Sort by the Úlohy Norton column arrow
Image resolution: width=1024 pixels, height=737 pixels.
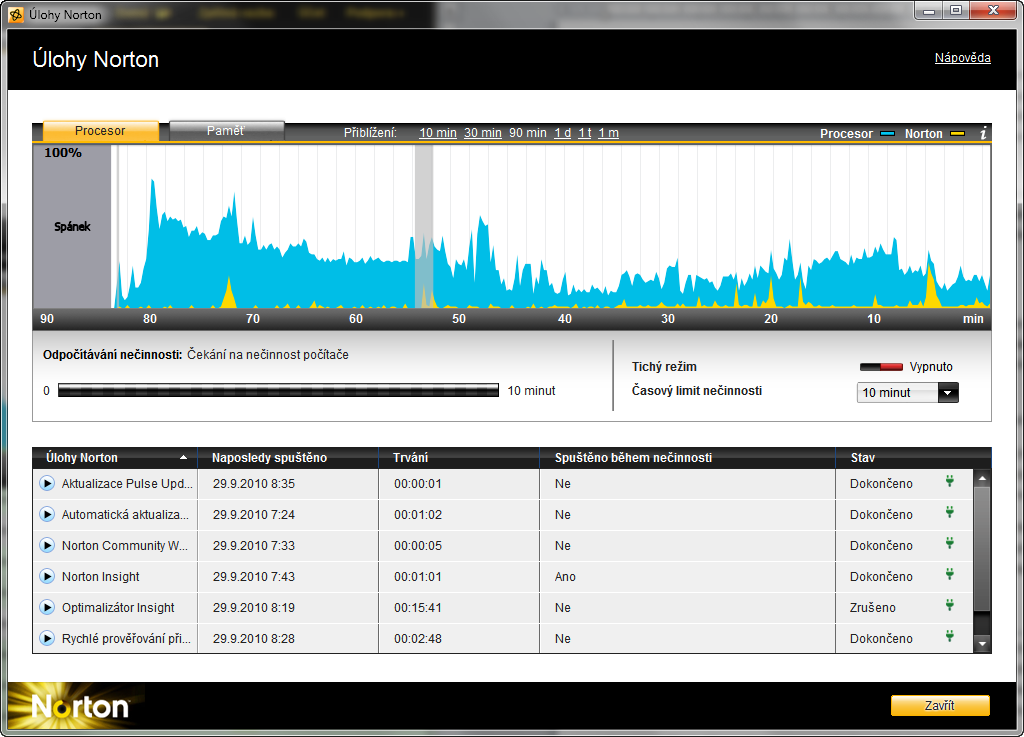[x=184, y=458]
